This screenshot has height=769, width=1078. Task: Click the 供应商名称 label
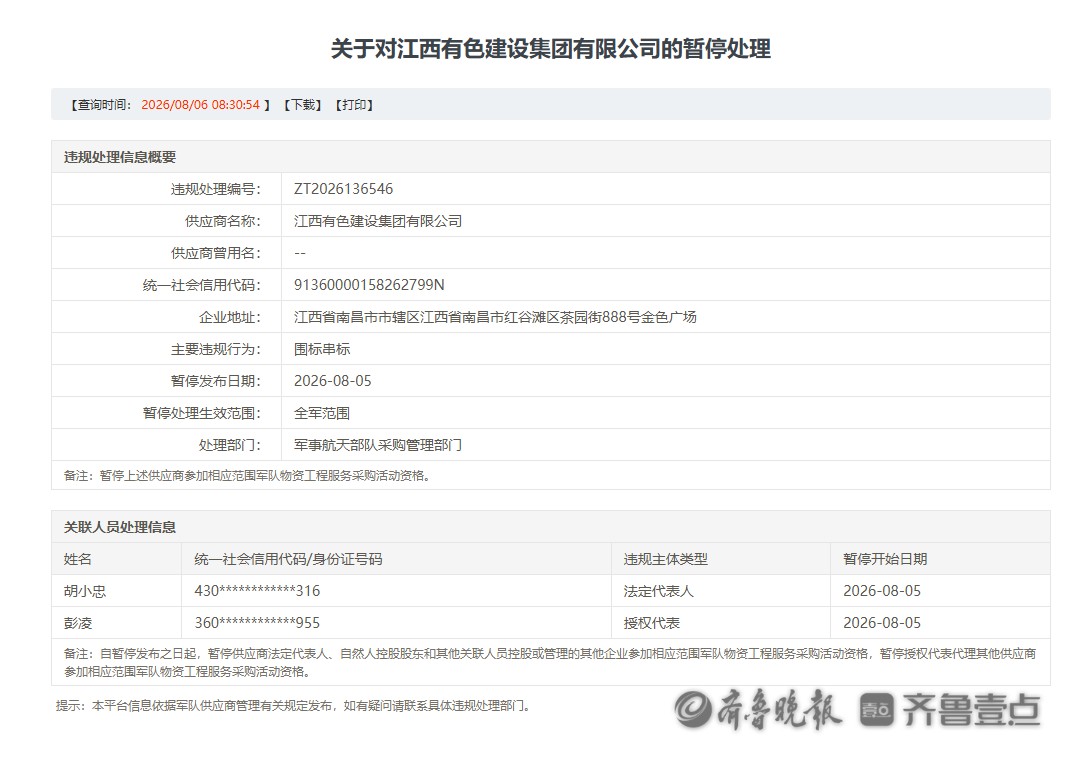point(223,221)
